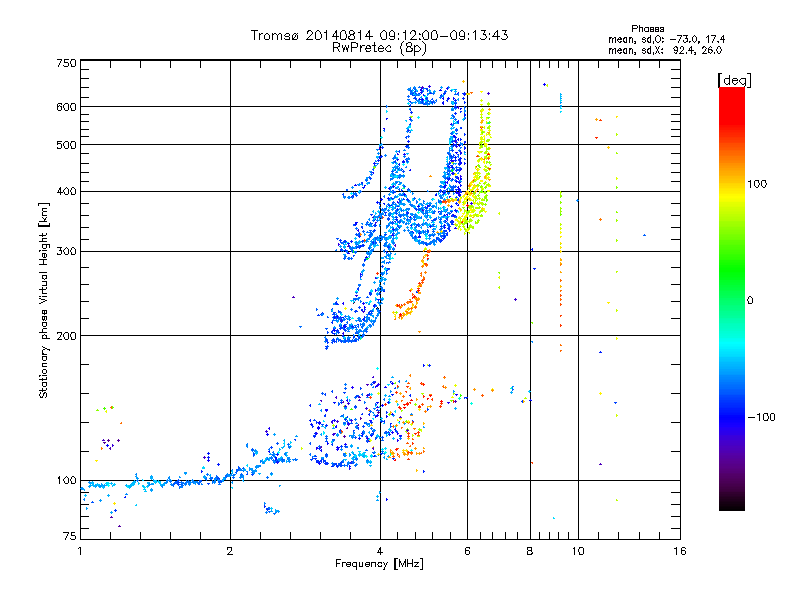Click the '[deg]' colorbar unit label
Image resolution: width=800 pixels, height=600 pixels.
pos(734,80)
